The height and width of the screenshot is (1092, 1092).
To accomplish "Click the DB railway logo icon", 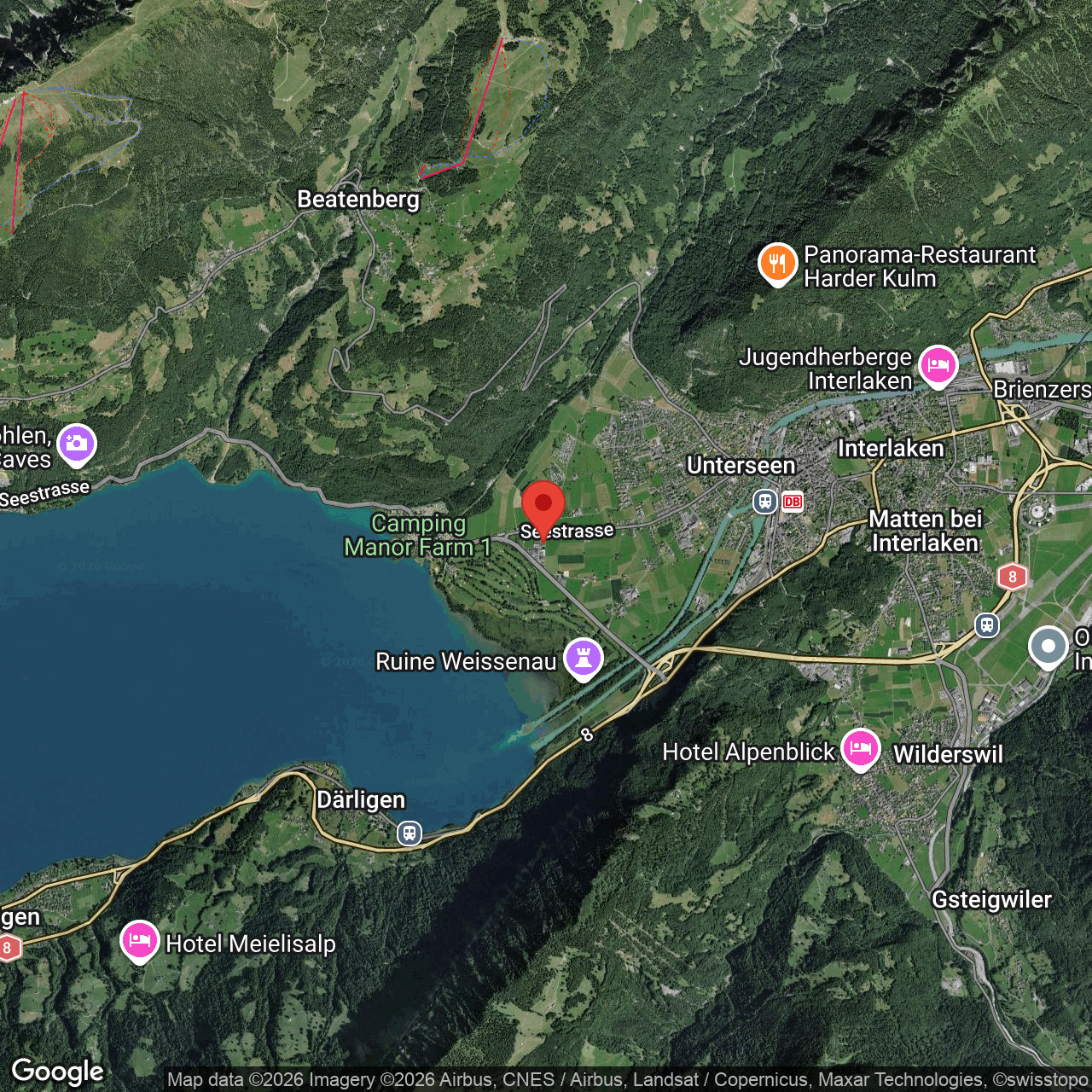I will click(793, 502).
